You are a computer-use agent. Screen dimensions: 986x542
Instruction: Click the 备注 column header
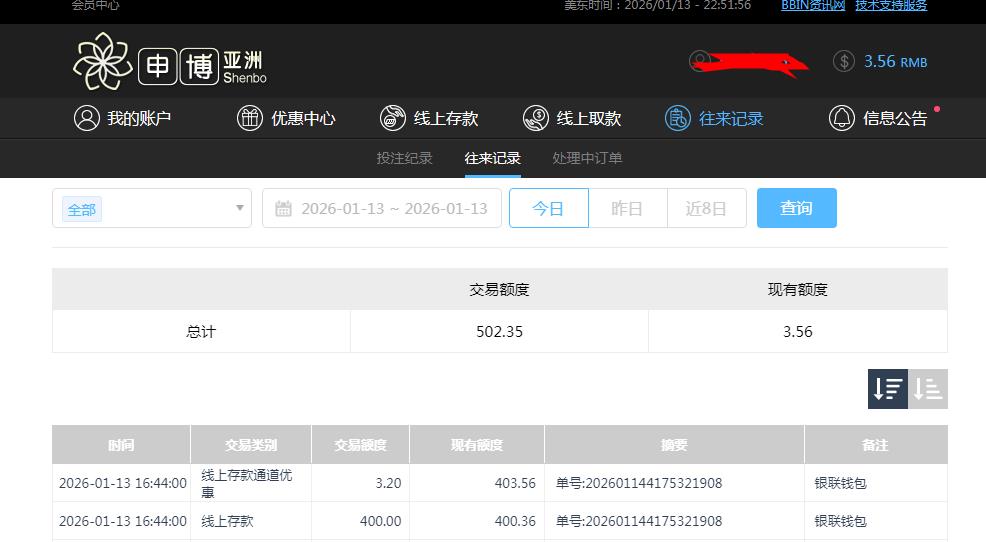[876, 445]
